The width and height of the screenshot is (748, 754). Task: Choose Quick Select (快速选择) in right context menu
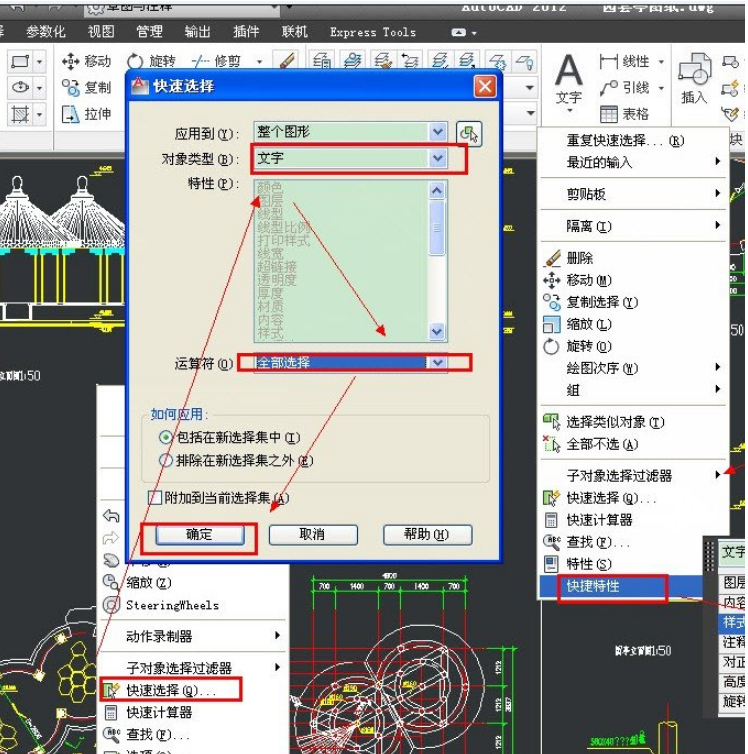[634, 498]
